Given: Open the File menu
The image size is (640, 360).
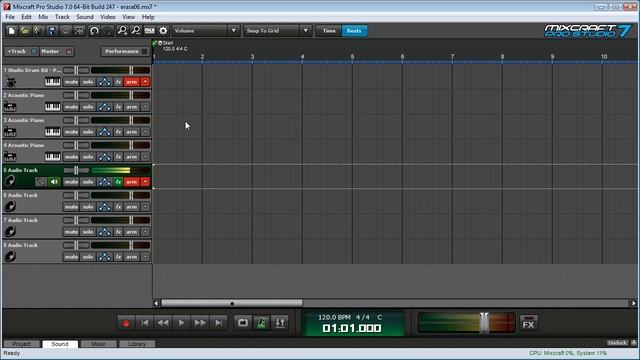Looking at the screenshot, I should point(10,17).
